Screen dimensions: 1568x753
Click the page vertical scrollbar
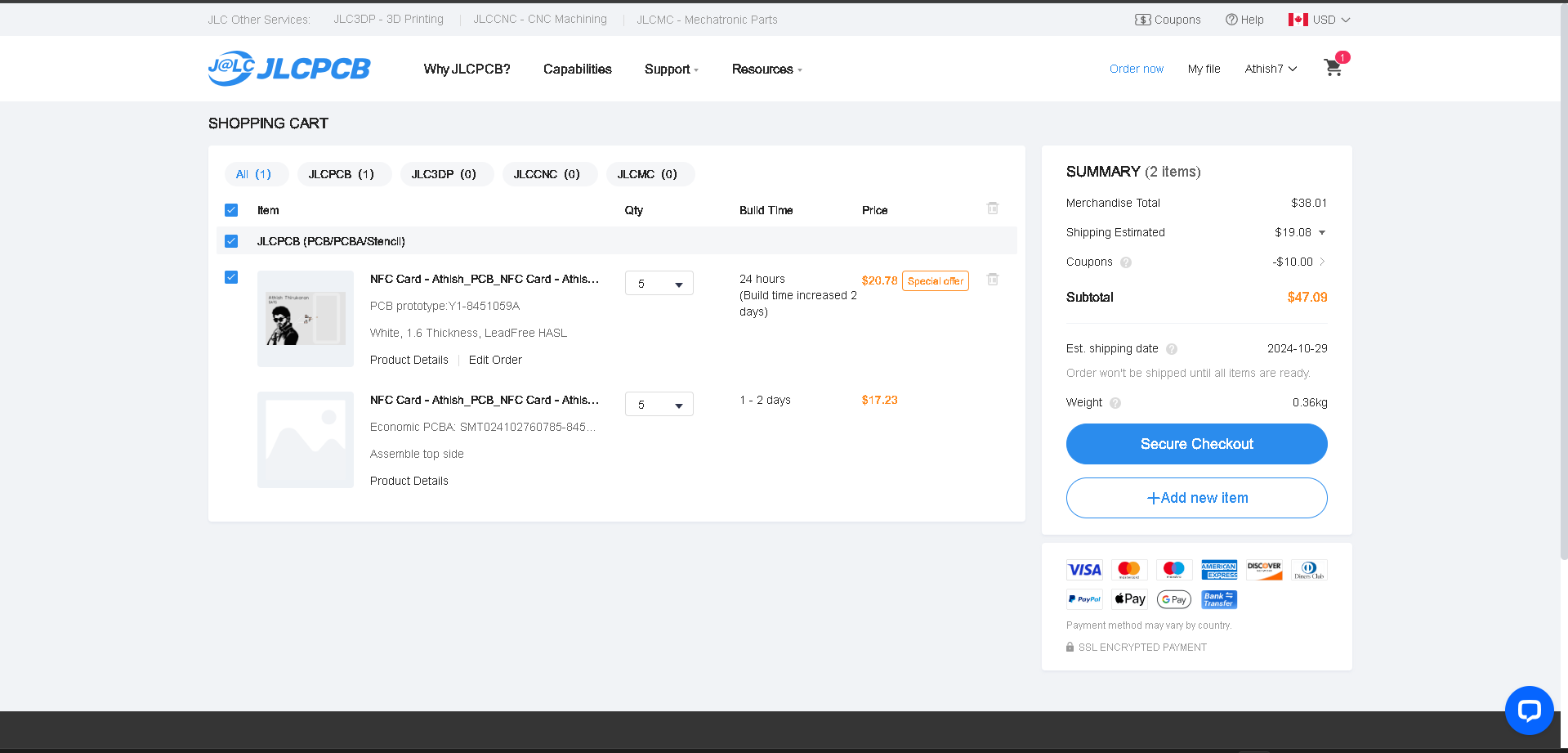coord(1563,282)
